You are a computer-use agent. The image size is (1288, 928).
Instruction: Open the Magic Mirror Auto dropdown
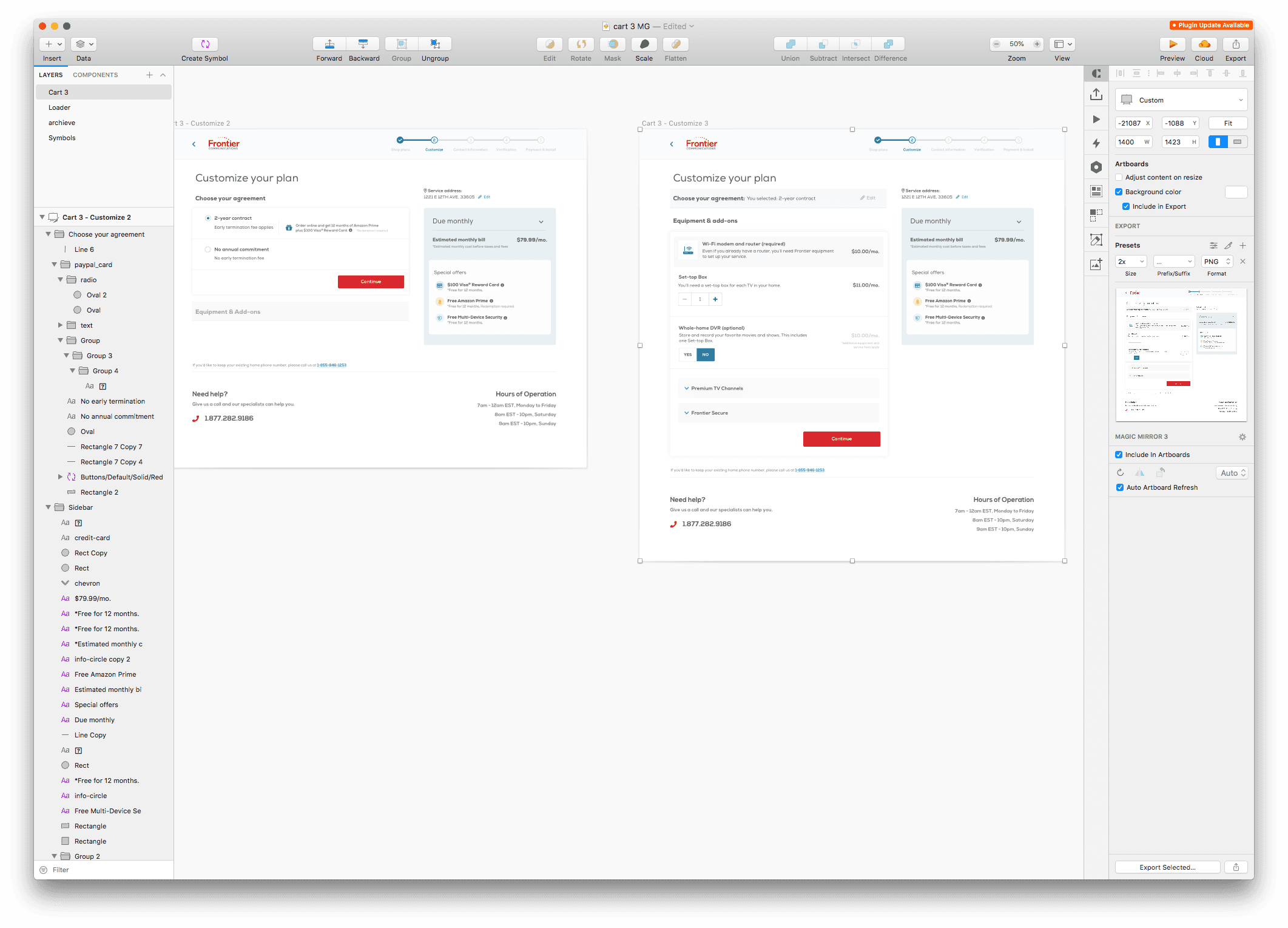[x=1232, y=473]
